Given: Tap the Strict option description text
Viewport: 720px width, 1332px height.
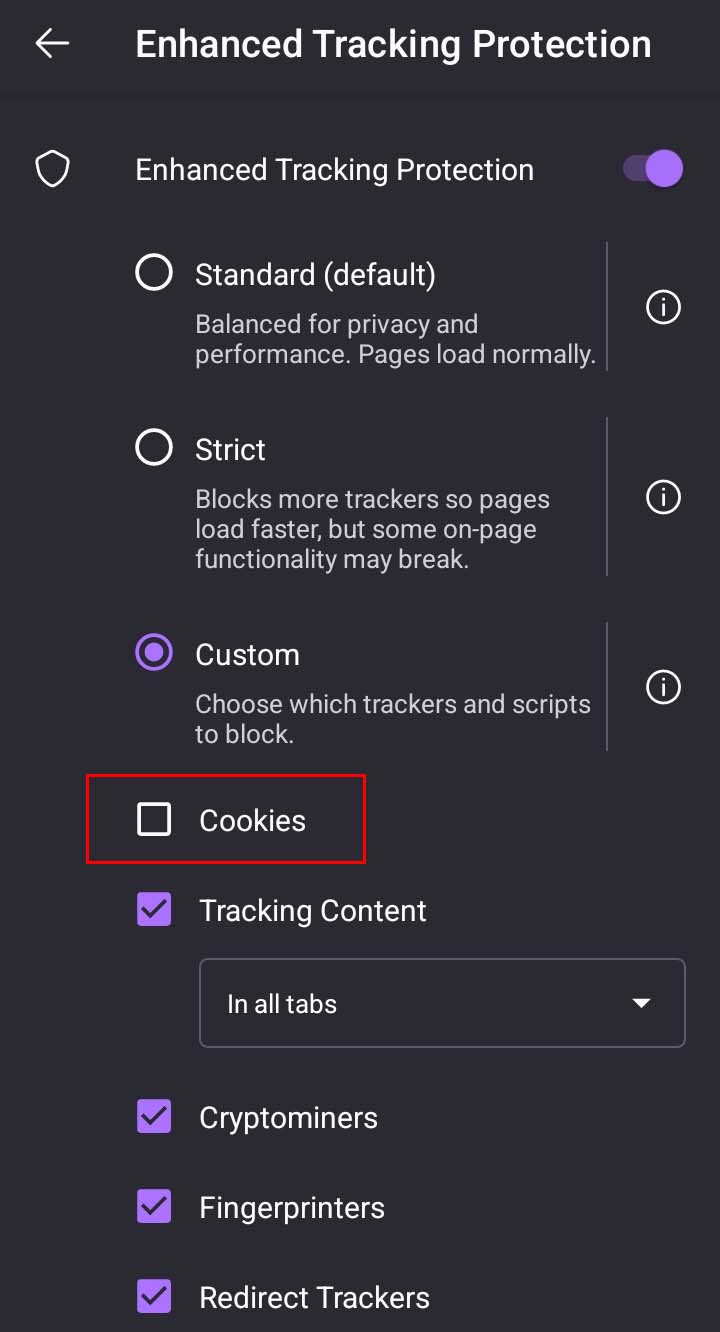Looking at the screenshot, I should [x=372, y=529].
